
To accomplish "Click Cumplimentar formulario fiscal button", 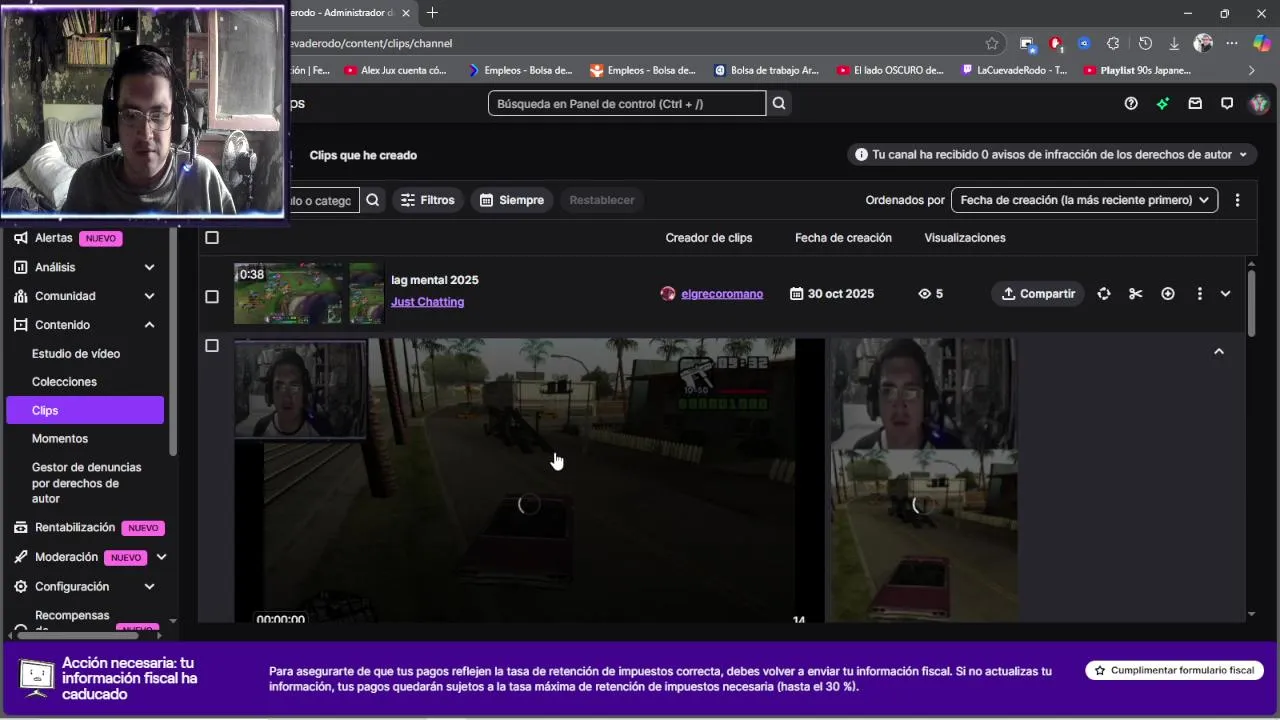I will point(1174,671).
